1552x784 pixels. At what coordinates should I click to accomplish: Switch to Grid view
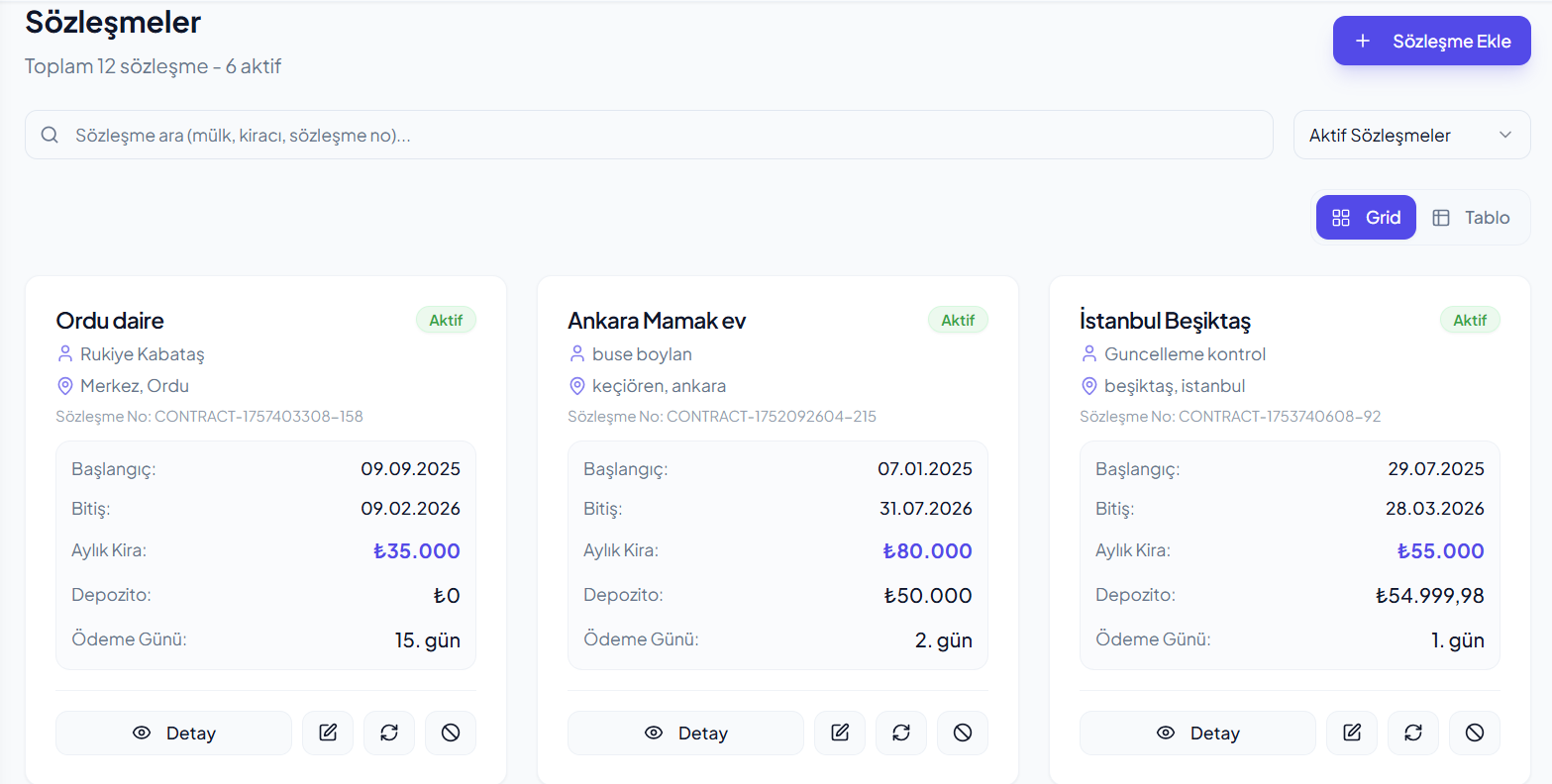click(x=1366, y=218)
